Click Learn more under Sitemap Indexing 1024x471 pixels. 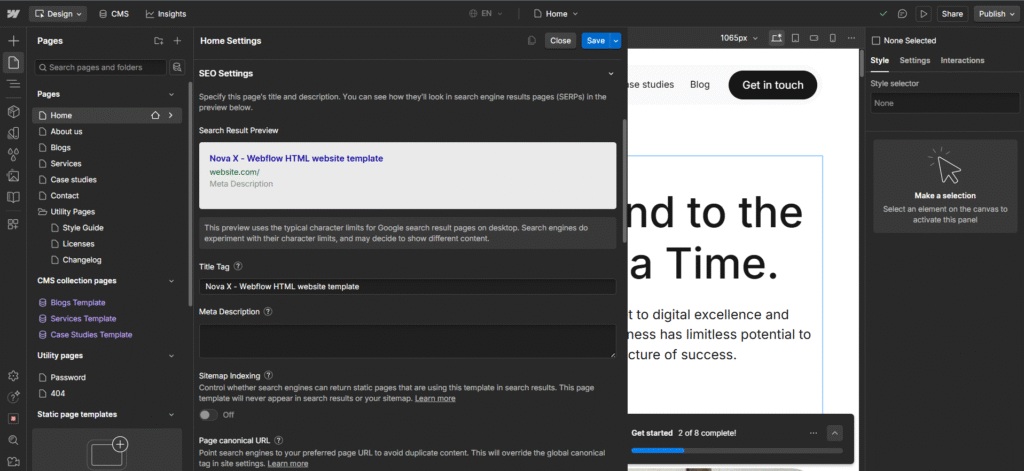click(435, 398)
